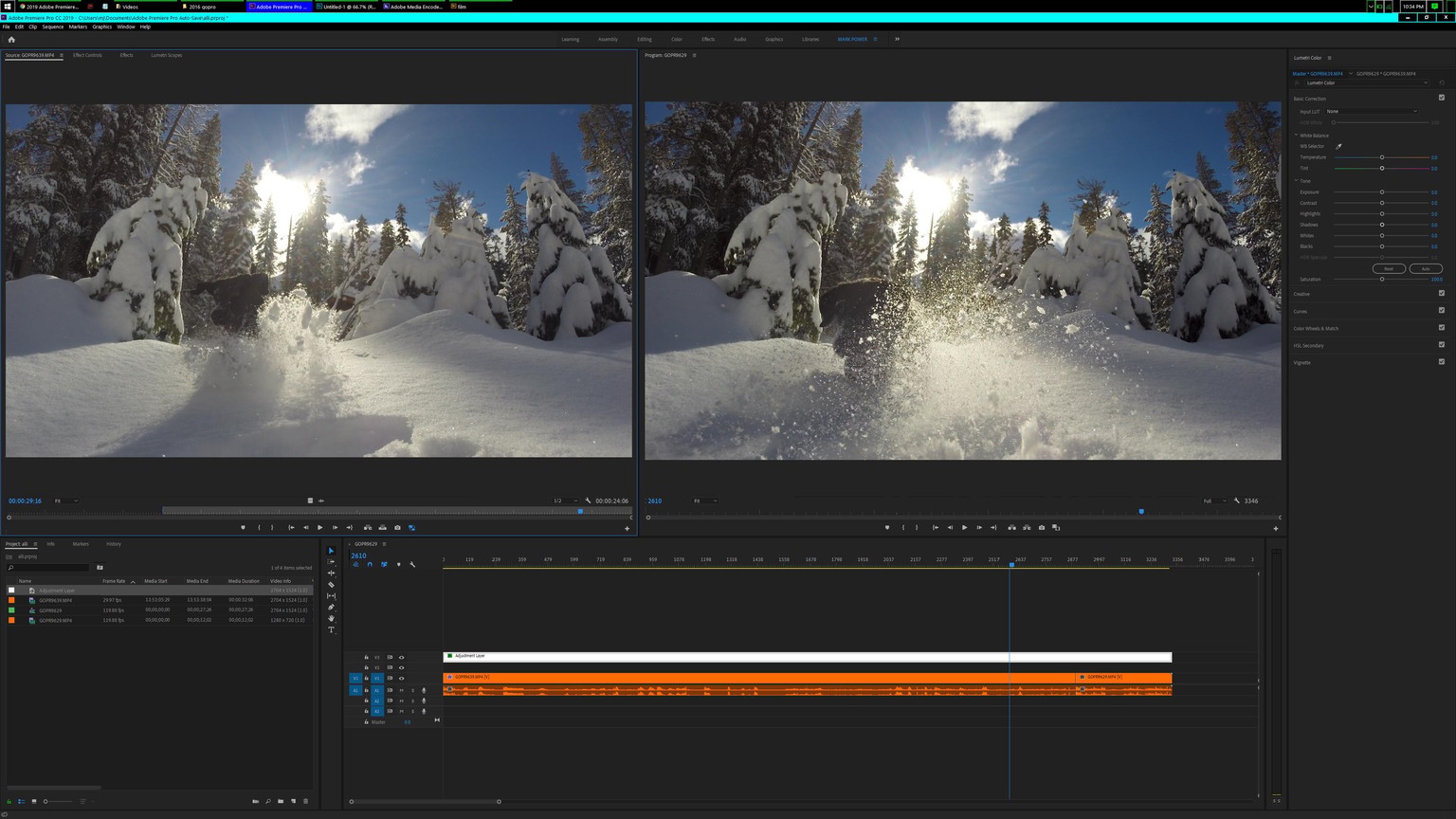Click the Auto button in Tone section
1456x819 pixels.
[1426, 269]
